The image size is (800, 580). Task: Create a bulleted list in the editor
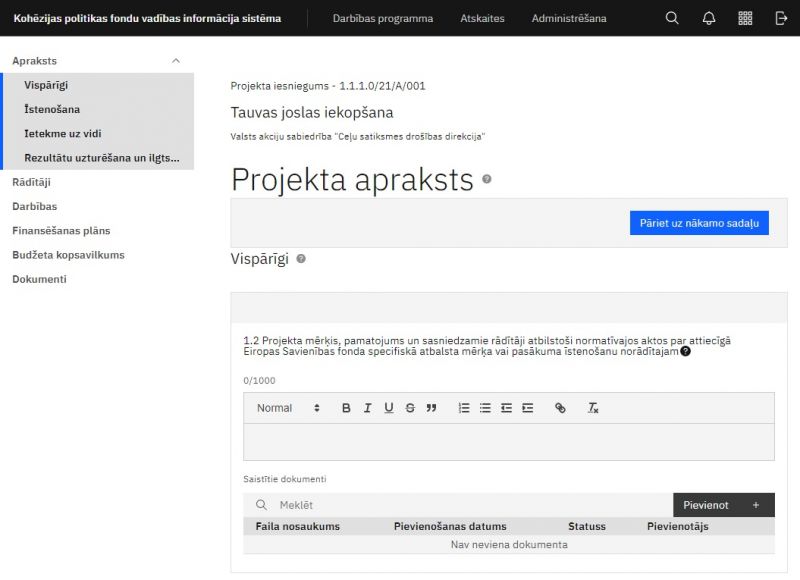(x=484, y=408)
